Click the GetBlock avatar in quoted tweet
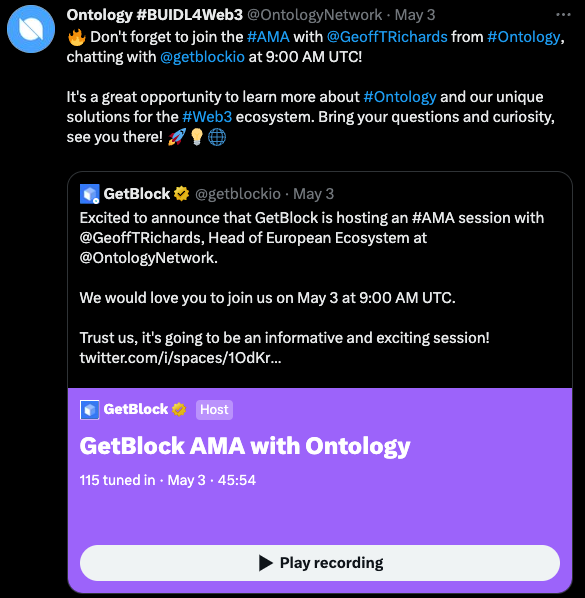Screen dimensions: 585x598 [x=90, y=194]
